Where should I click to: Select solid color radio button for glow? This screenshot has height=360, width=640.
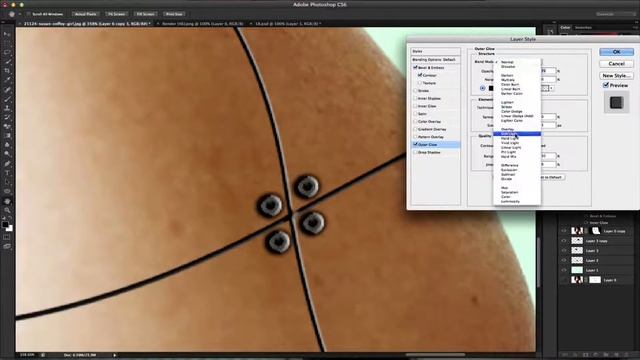pyautogui.click(x=482, y=88)
